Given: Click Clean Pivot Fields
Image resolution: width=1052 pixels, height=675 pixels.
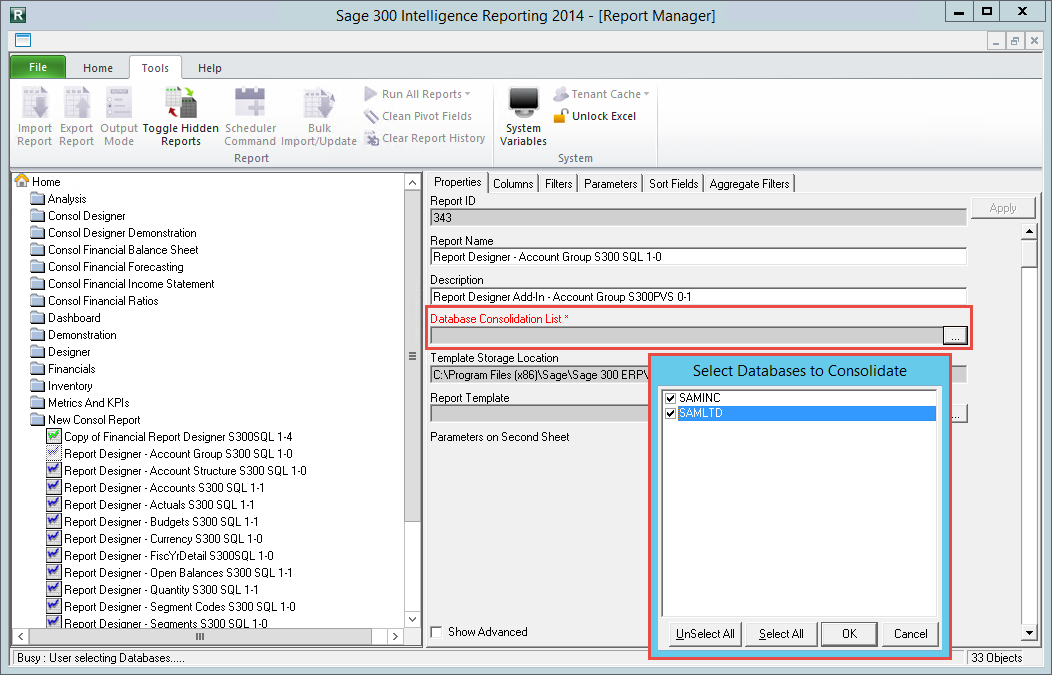Looking at the screenshot, I should [x=418, y=116].
